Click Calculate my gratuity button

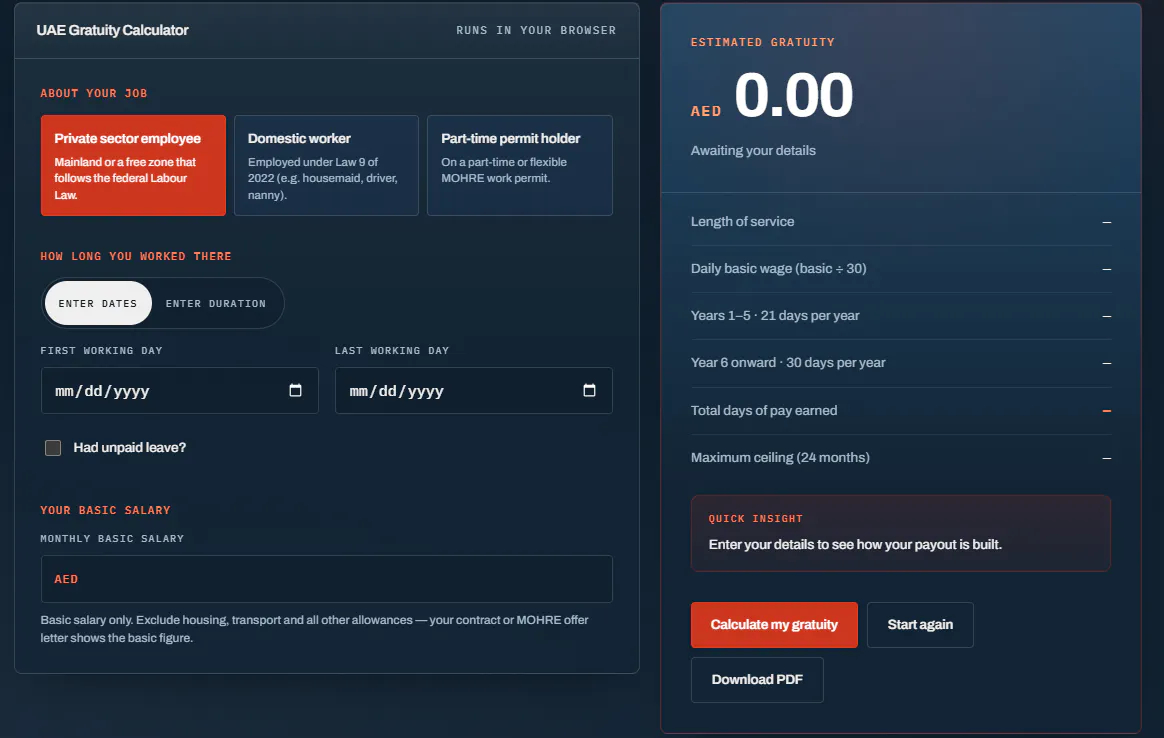(x=774, y=625)
